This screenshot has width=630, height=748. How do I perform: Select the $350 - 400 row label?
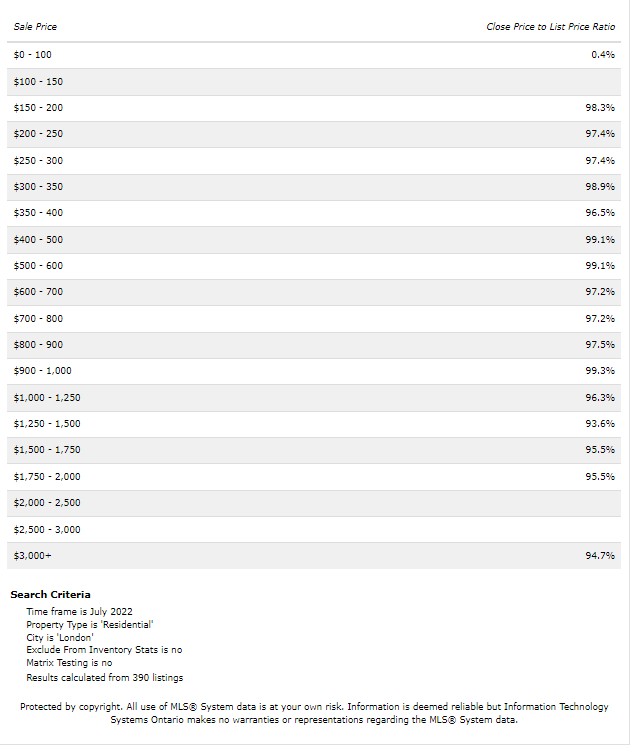pos(38,213)
